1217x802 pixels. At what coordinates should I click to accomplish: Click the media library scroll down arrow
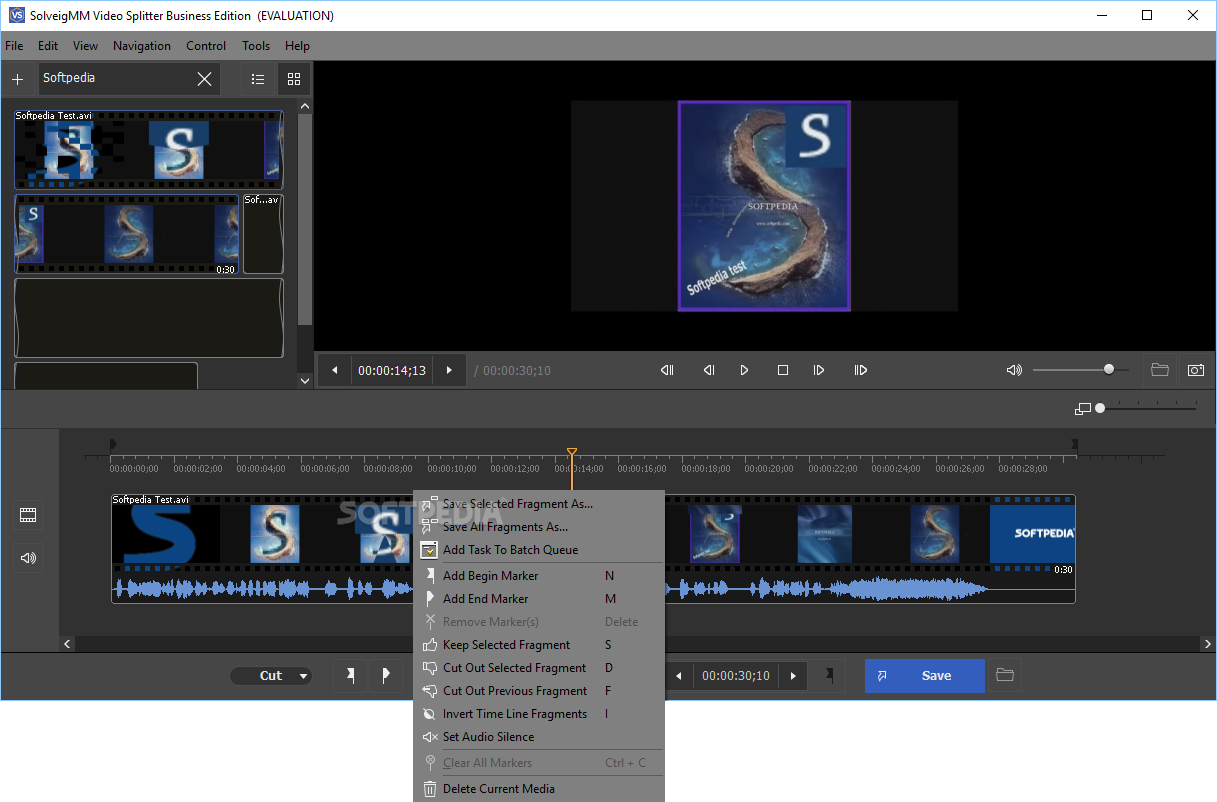pyautogui.click(x=305, y=381)
